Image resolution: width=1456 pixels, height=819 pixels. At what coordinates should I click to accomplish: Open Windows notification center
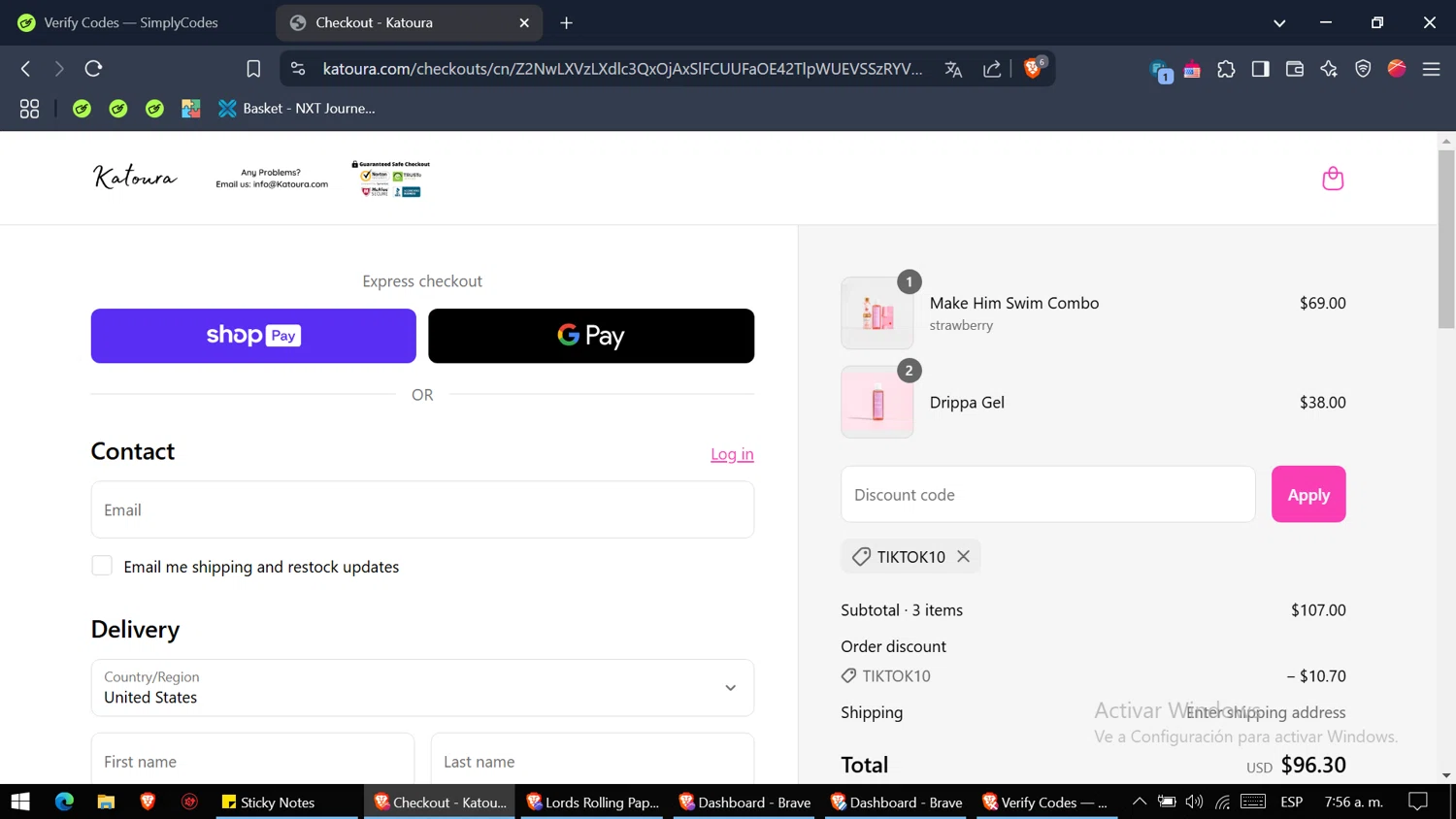pos(1418,802)
